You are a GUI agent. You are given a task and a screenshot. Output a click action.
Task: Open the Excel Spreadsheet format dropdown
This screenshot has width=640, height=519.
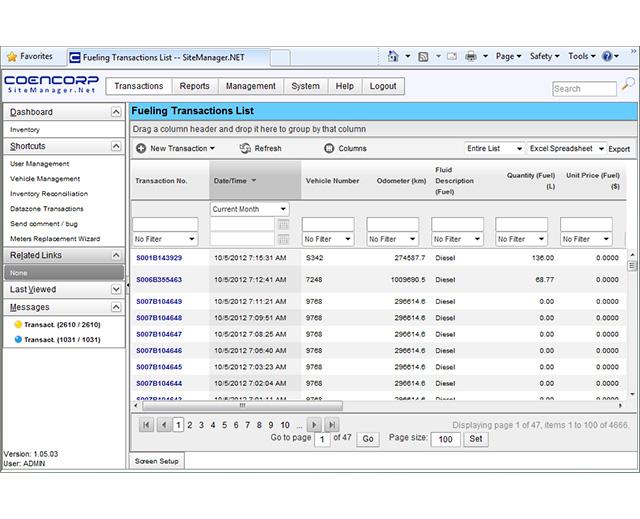click(600, 149)
